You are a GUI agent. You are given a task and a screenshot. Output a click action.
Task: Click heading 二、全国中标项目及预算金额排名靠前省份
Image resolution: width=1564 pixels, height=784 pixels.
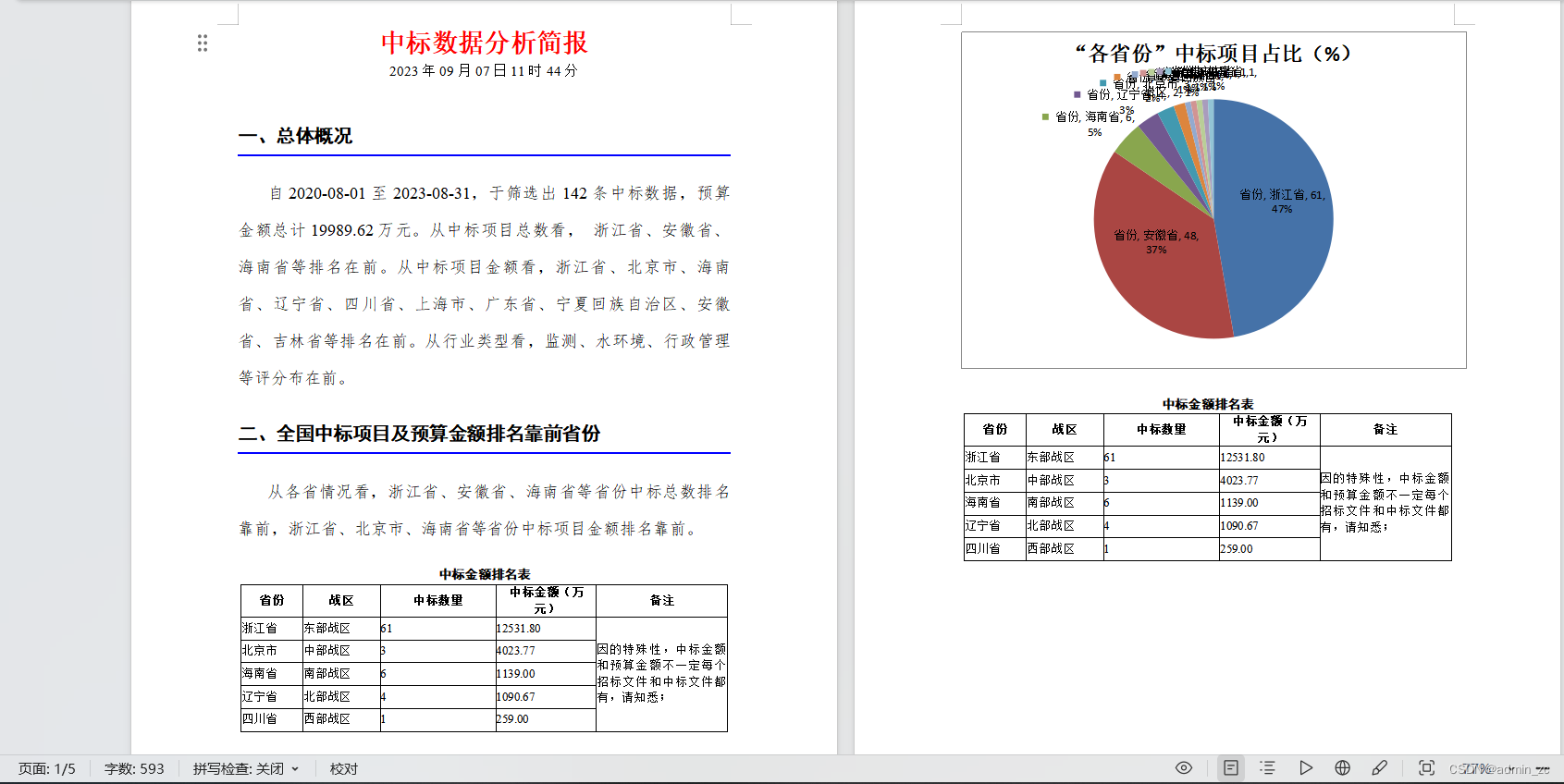pyautogui.click(x=420, y=434)
